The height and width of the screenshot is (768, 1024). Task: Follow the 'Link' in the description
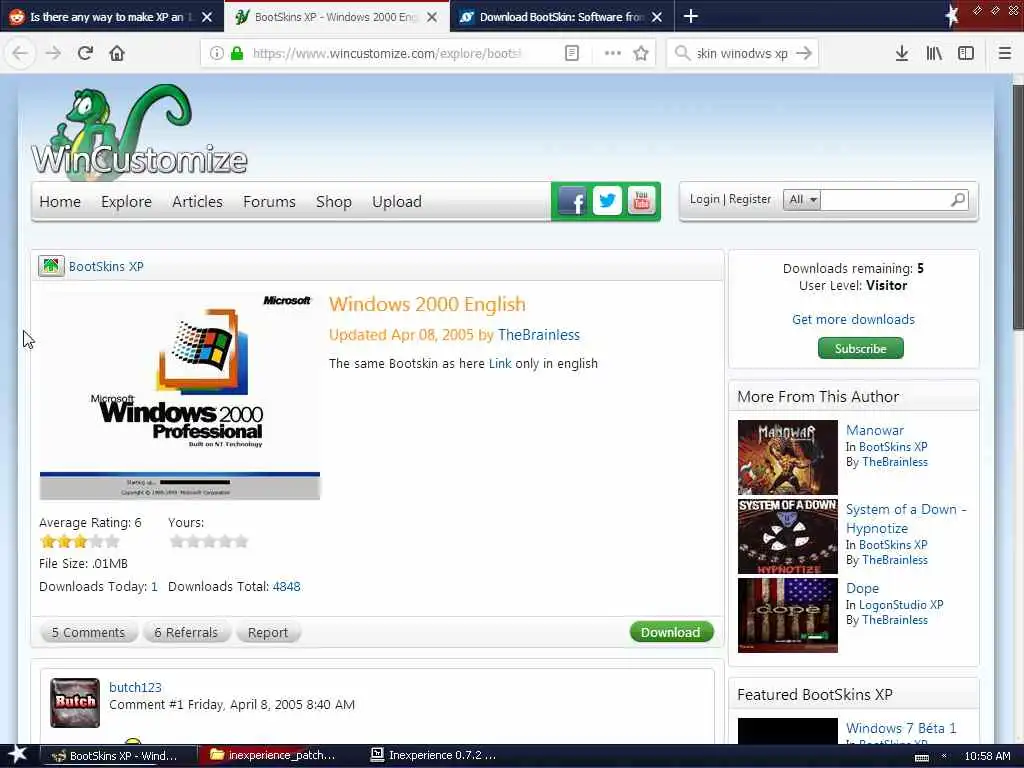pos(500,363)
